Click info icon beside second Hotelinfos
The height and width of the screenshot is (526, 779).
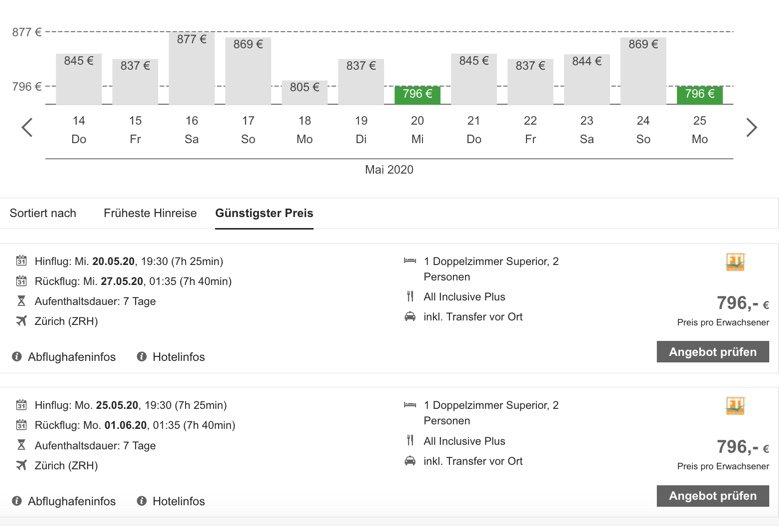[142, 501]
